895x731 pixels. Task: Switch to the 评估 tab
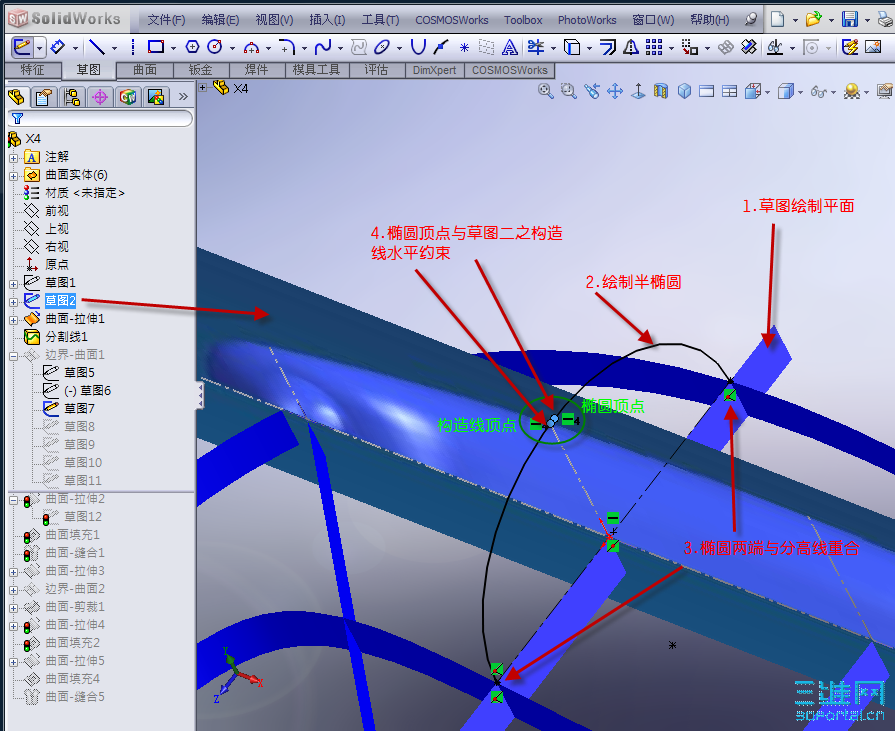click(x=377, y=70)
